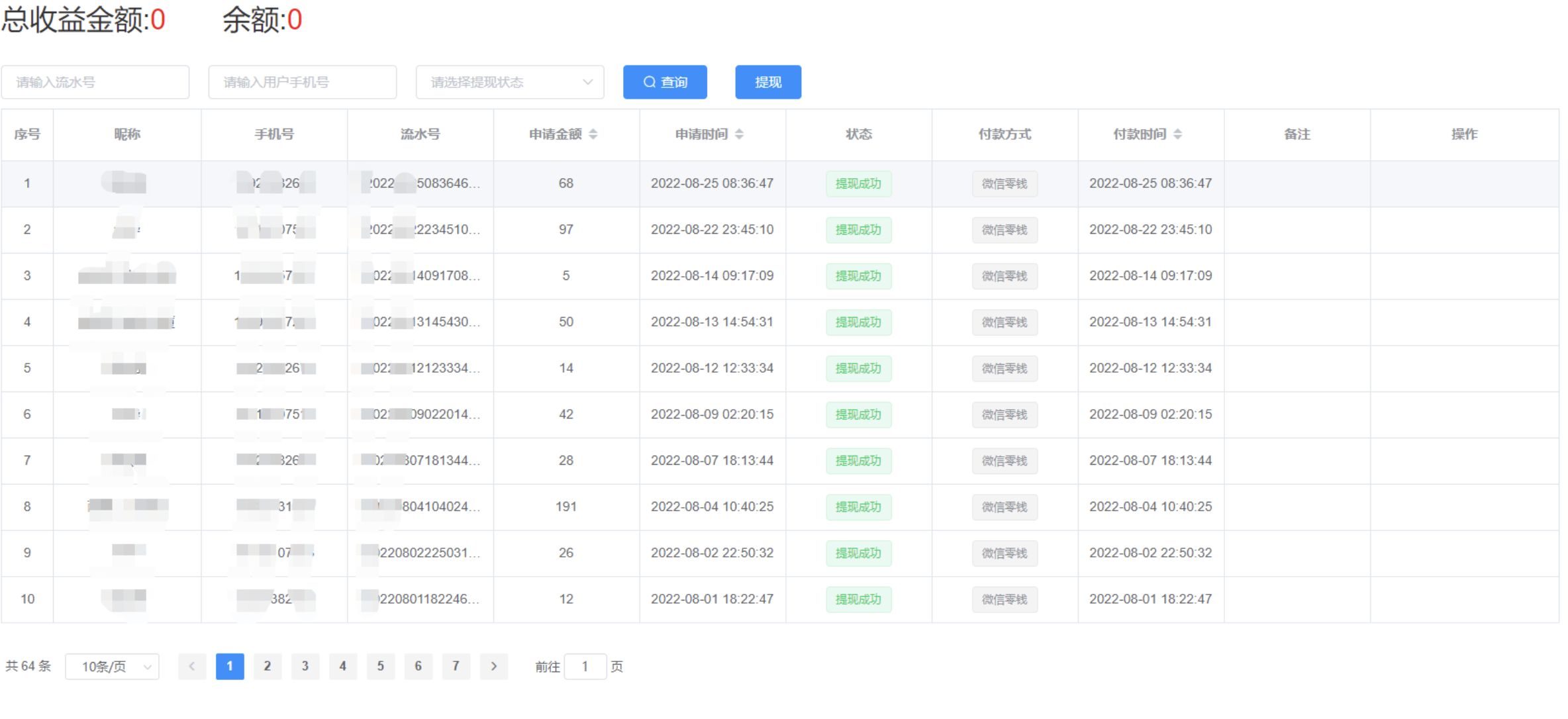This screenshot has width=1568, height=719.
Task: Click amount 97 cell
Action: [x=566, y=230]
